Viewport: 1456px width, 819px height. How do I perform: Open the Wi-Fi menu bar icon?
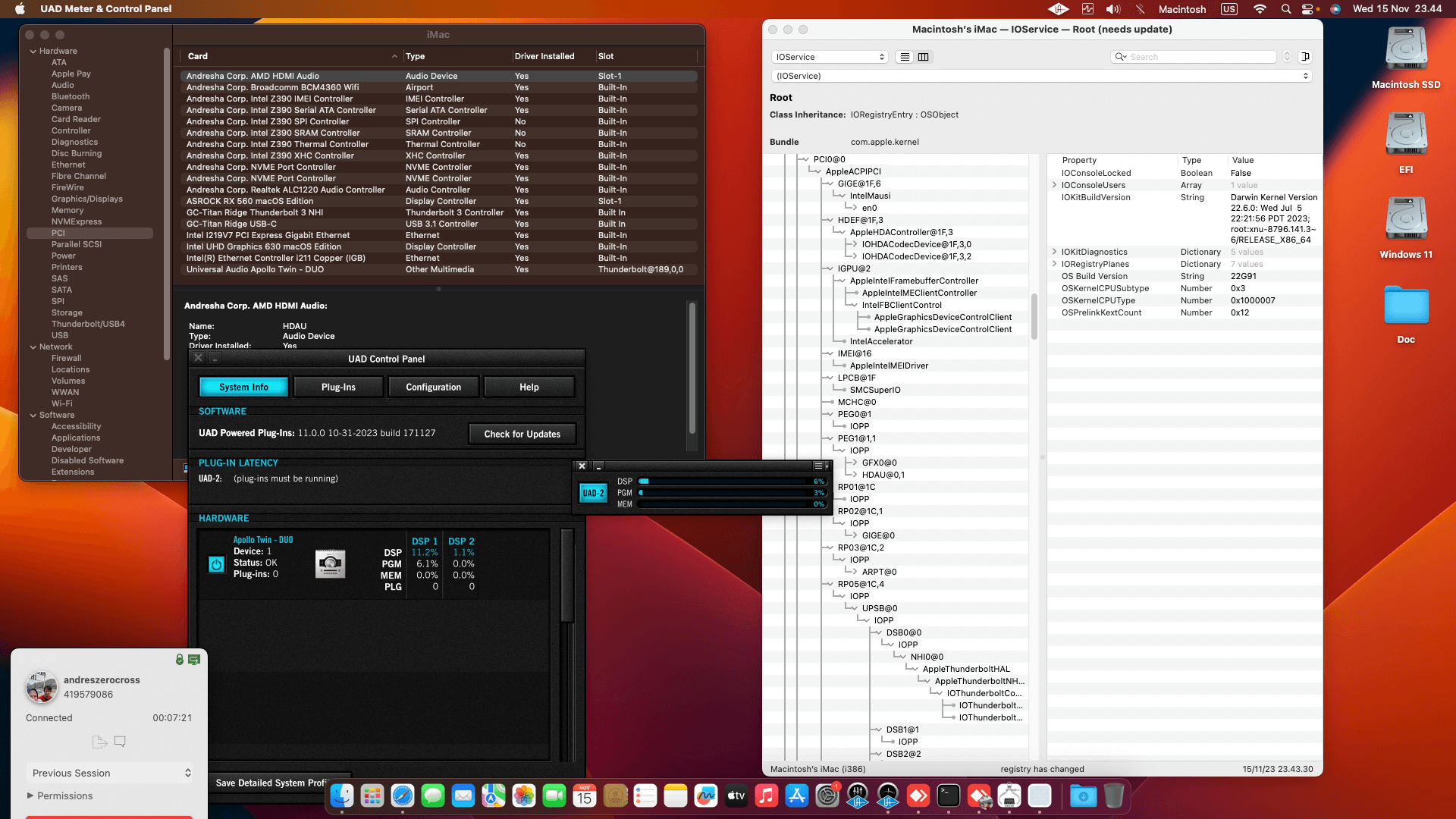[1260, 9]
